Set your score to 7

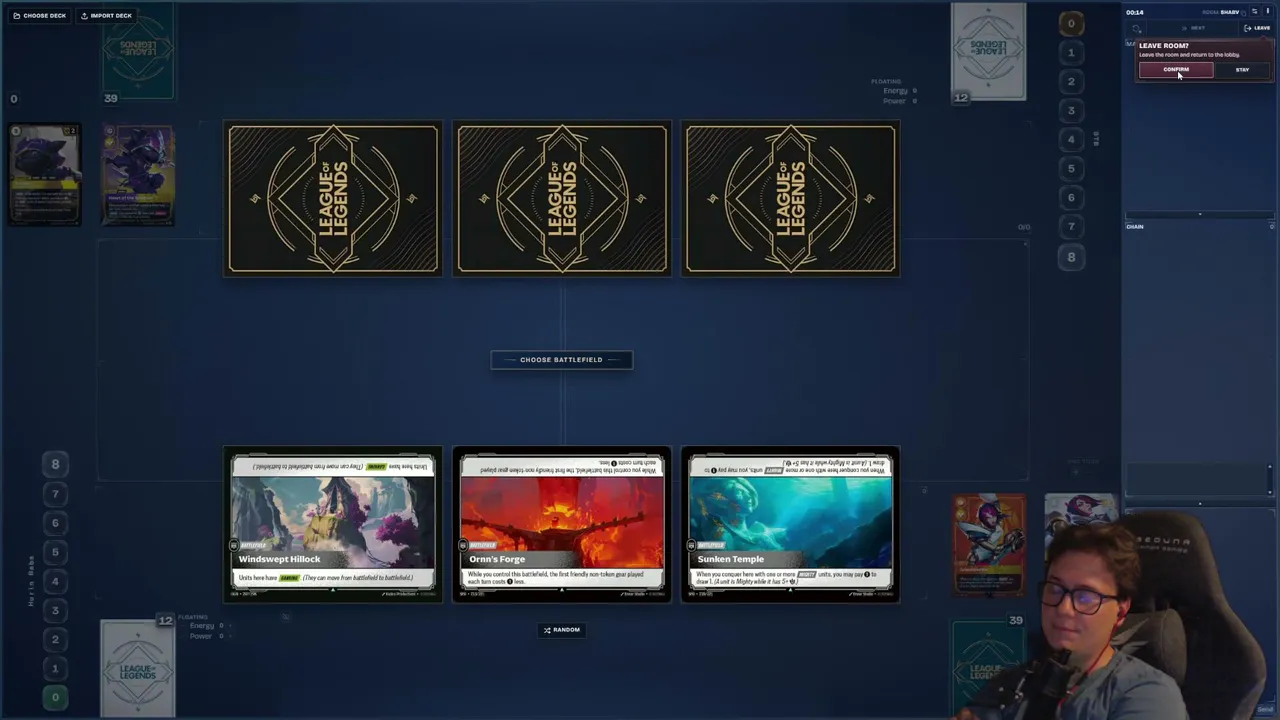[56, 493]
